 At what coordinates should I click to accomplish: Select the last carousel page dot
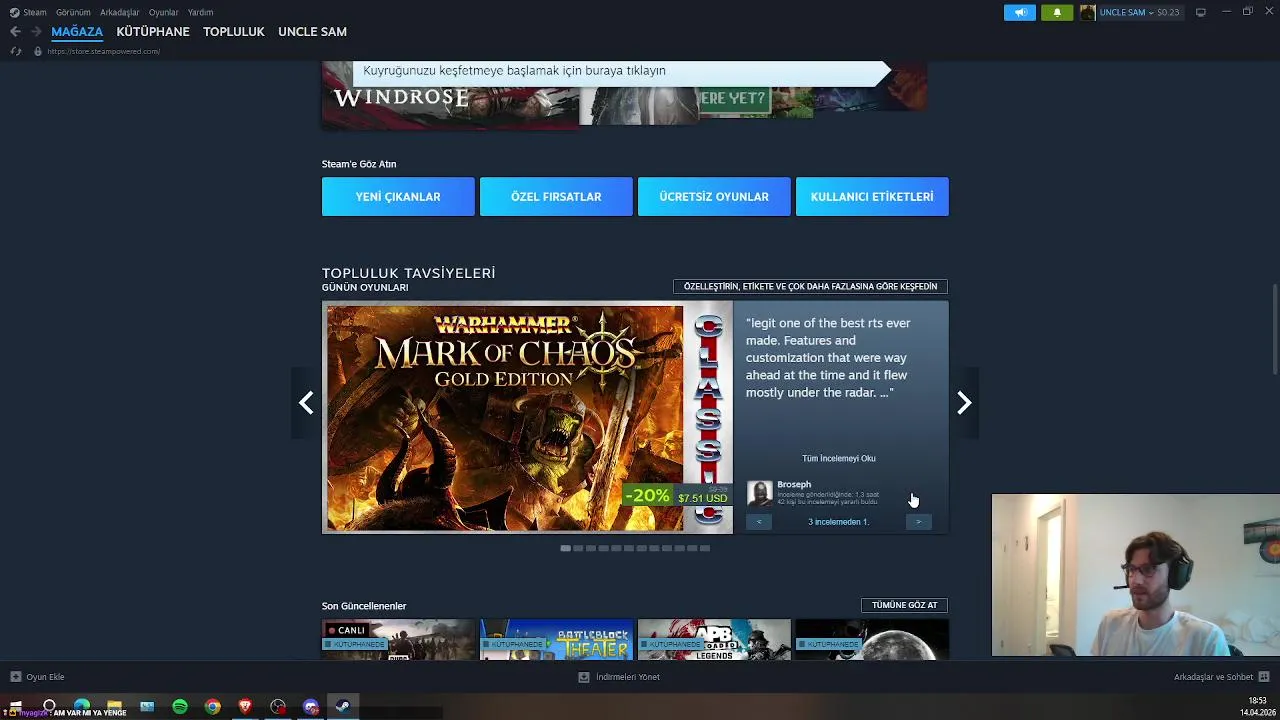(x=705, y=548)
